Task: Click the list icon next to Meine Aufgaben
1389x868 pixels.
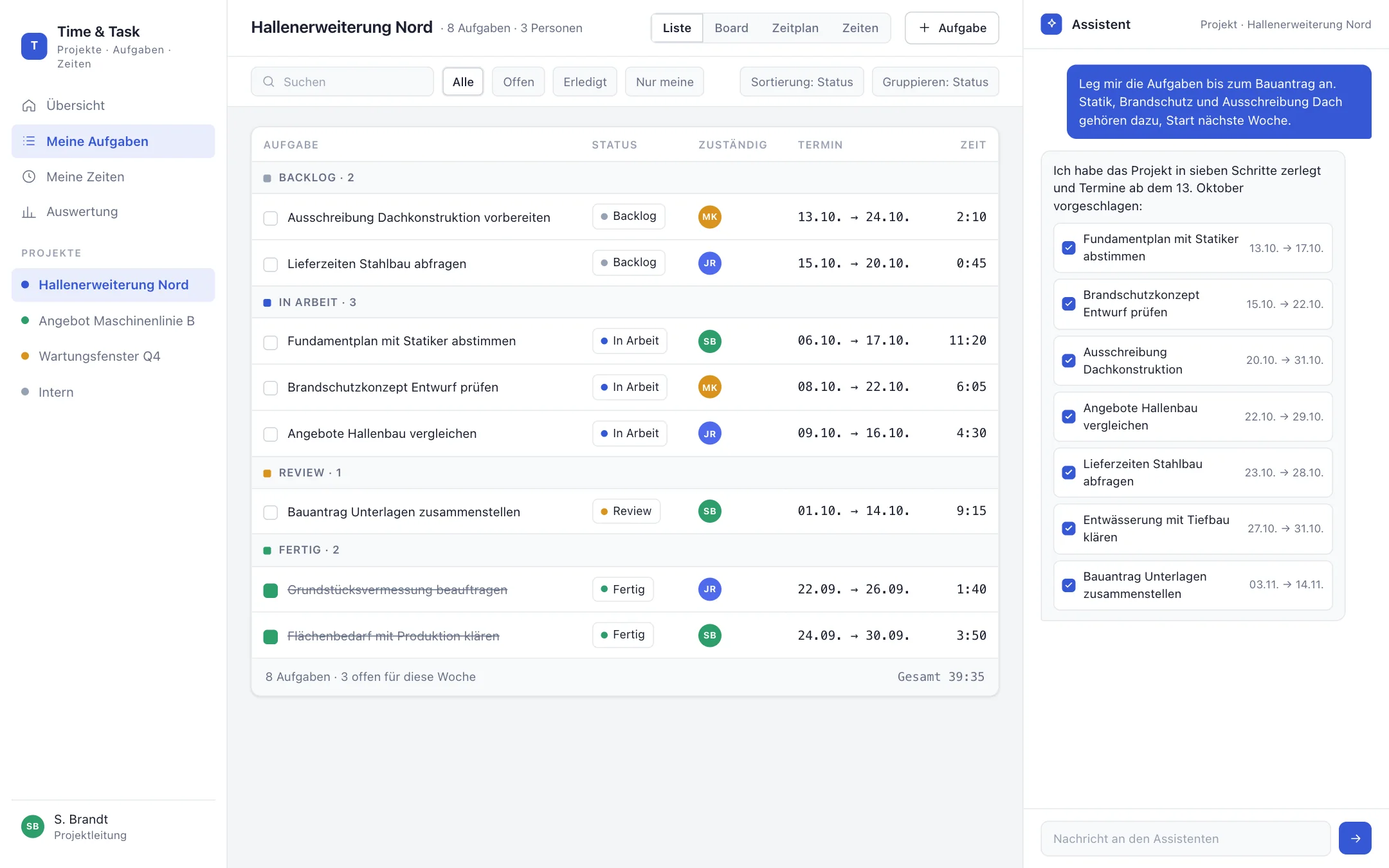Action: [29, 141]
